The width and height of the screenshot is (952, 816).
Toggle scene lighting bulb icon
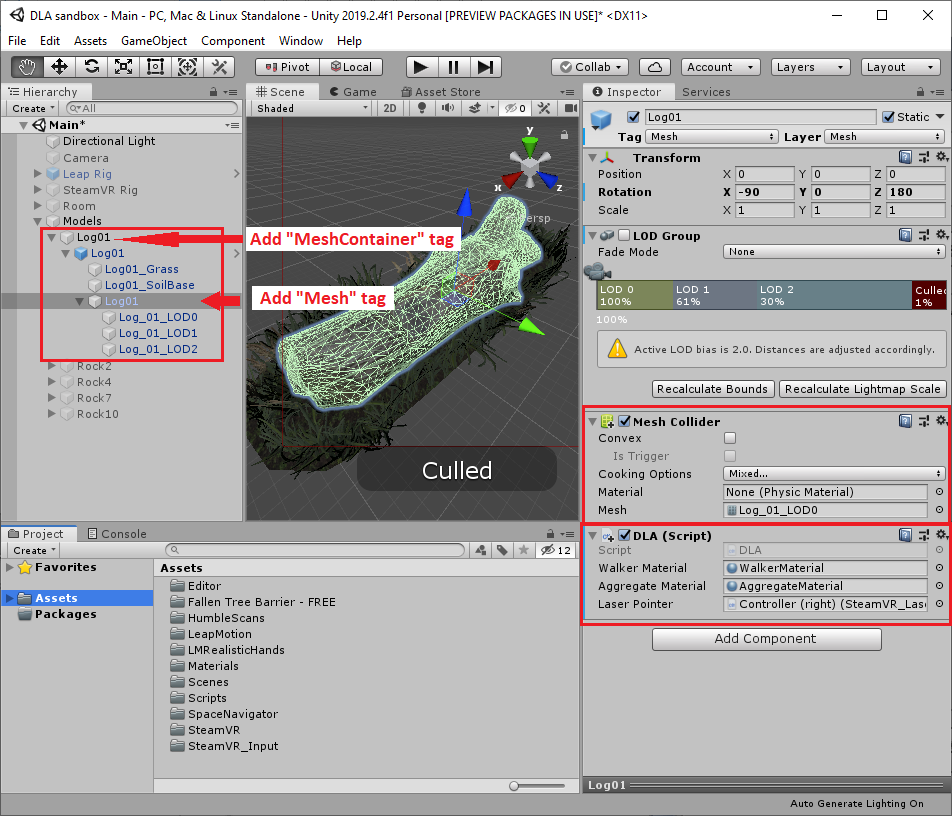click(x=422, y=108)
